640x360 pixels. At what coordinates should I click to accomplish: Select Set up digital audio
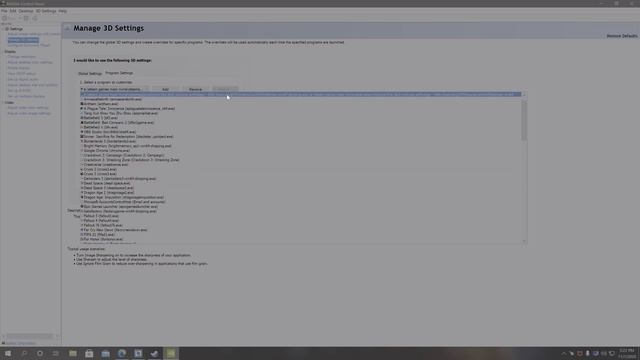(23, 80)
